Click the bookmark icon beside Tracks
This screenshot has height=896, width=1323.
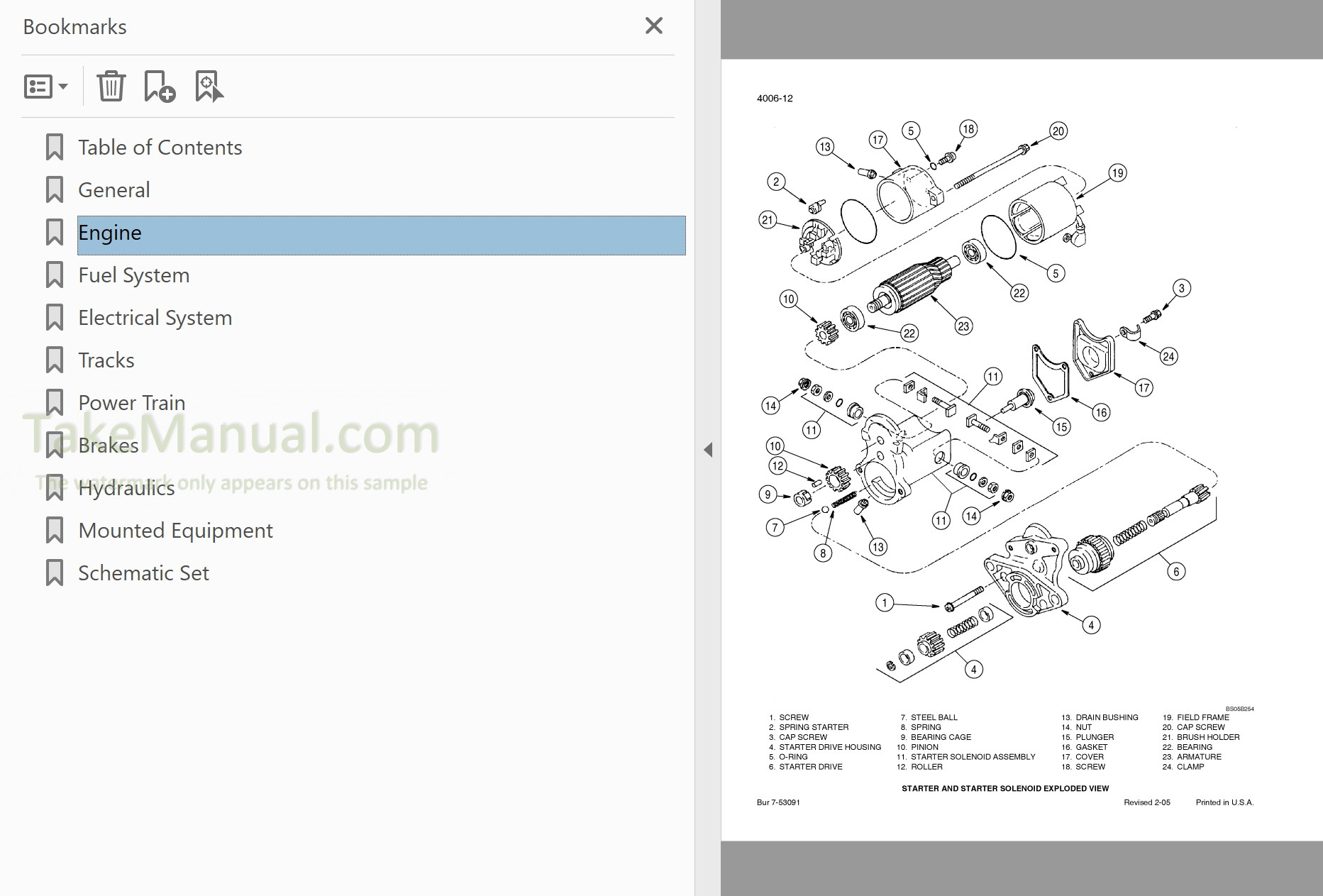[55, 360]
